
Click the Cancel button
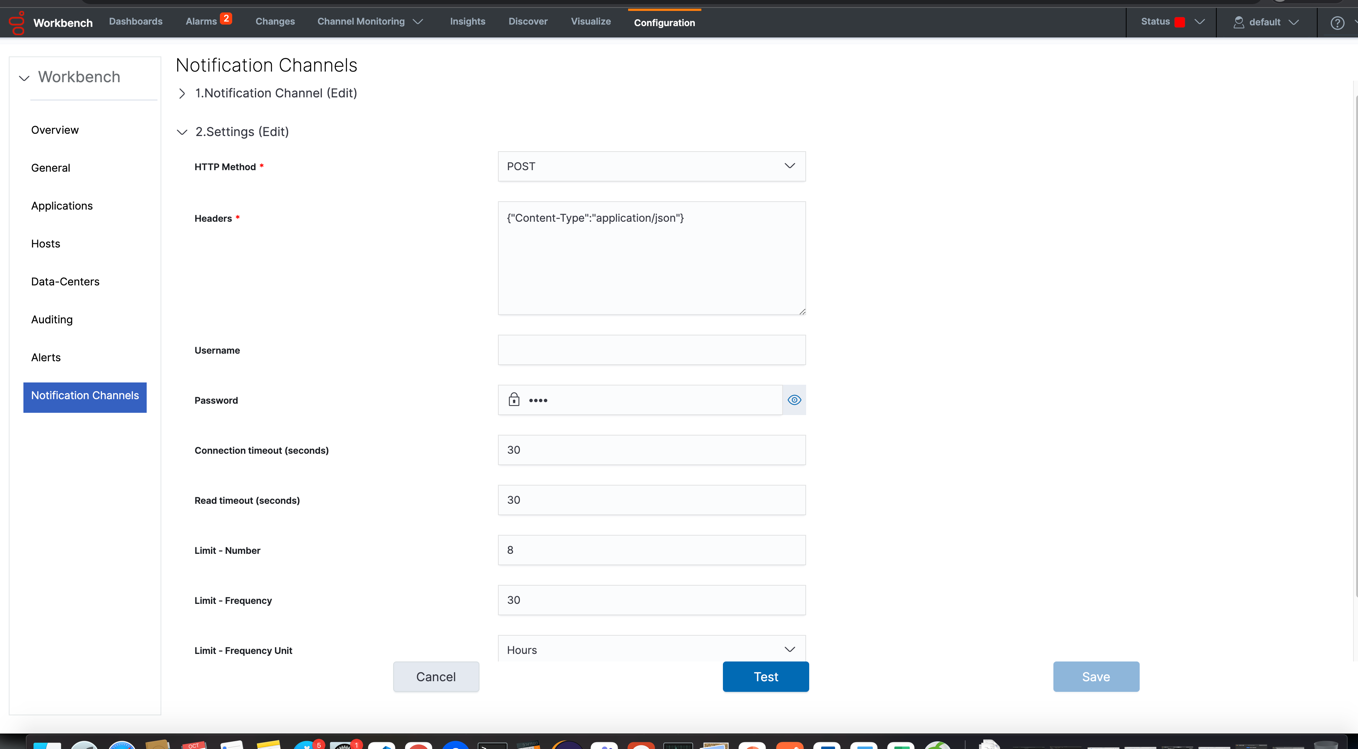click(436, 677)
